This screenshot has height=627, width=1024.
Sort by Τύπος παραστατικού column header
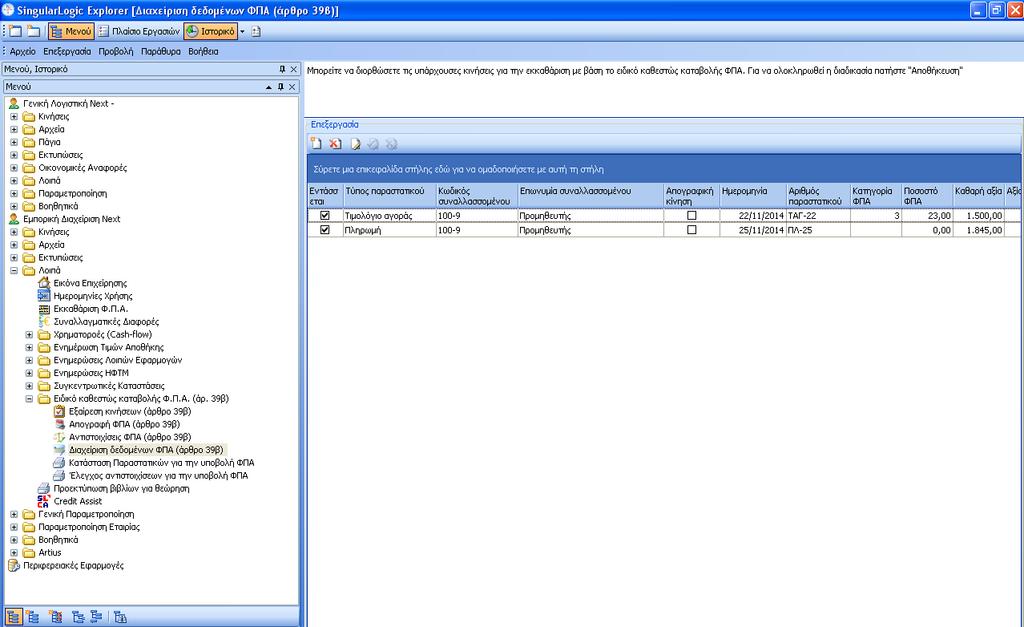390,195
